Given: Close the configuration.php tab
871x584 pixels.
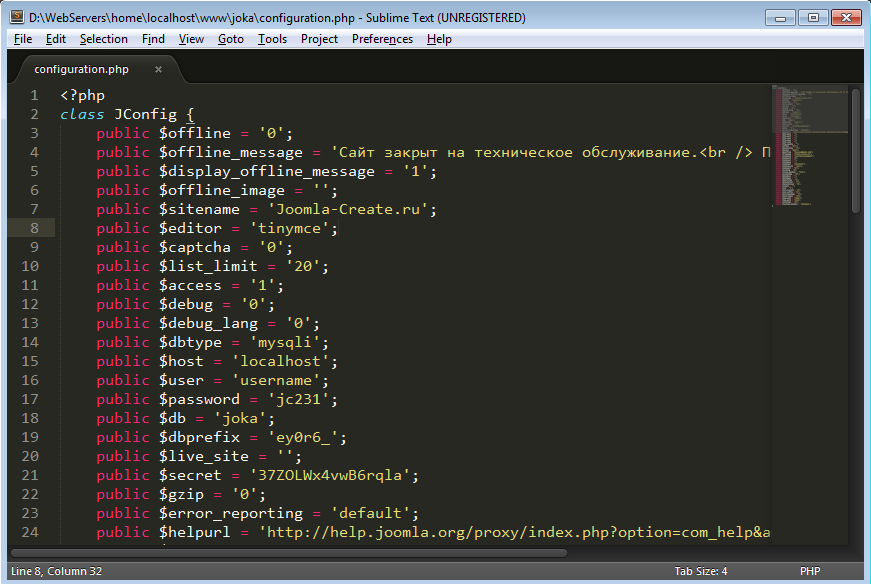Looking at the screenshot, I should 158,69.
